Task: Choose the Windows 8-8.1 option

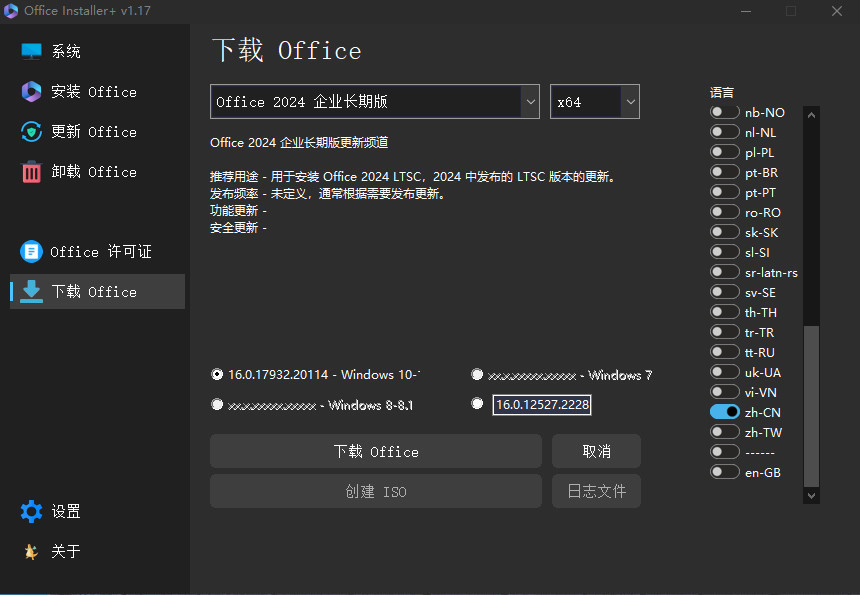Action: [x=217, y=404]
